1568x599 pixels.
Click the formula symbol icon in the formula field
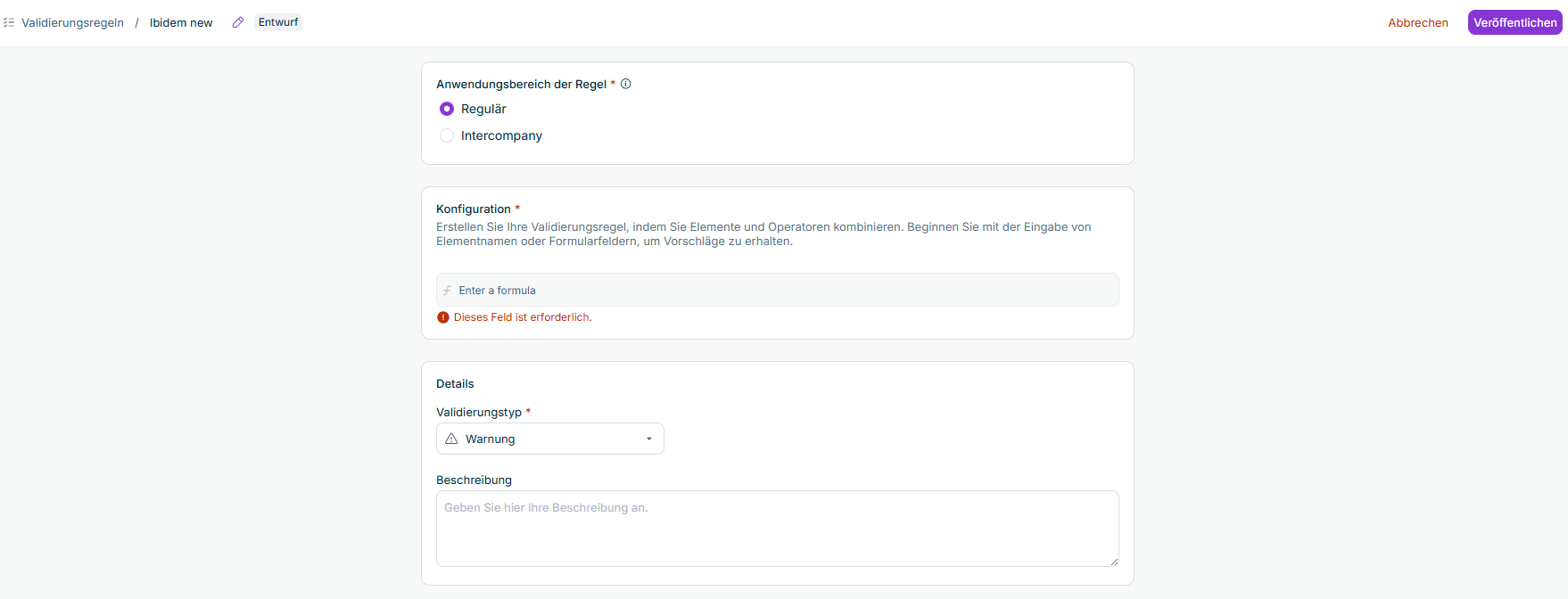pos(447,291)
